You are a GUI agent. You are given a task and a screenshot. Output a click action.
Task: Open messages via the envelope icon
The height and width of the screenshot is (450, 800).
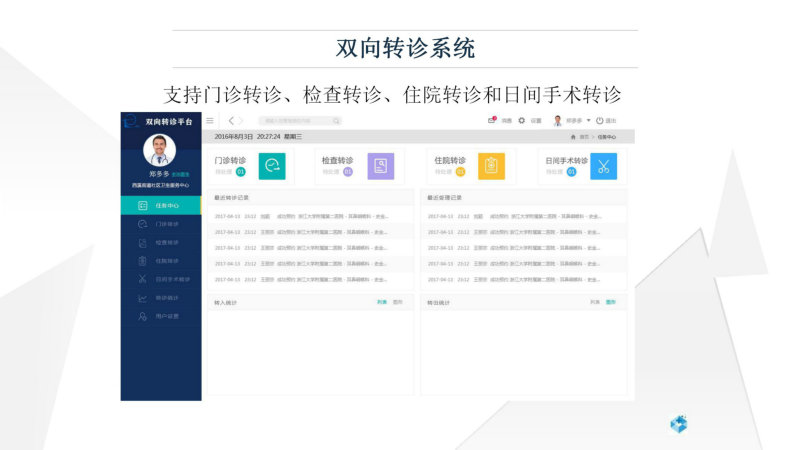(492, 120)
